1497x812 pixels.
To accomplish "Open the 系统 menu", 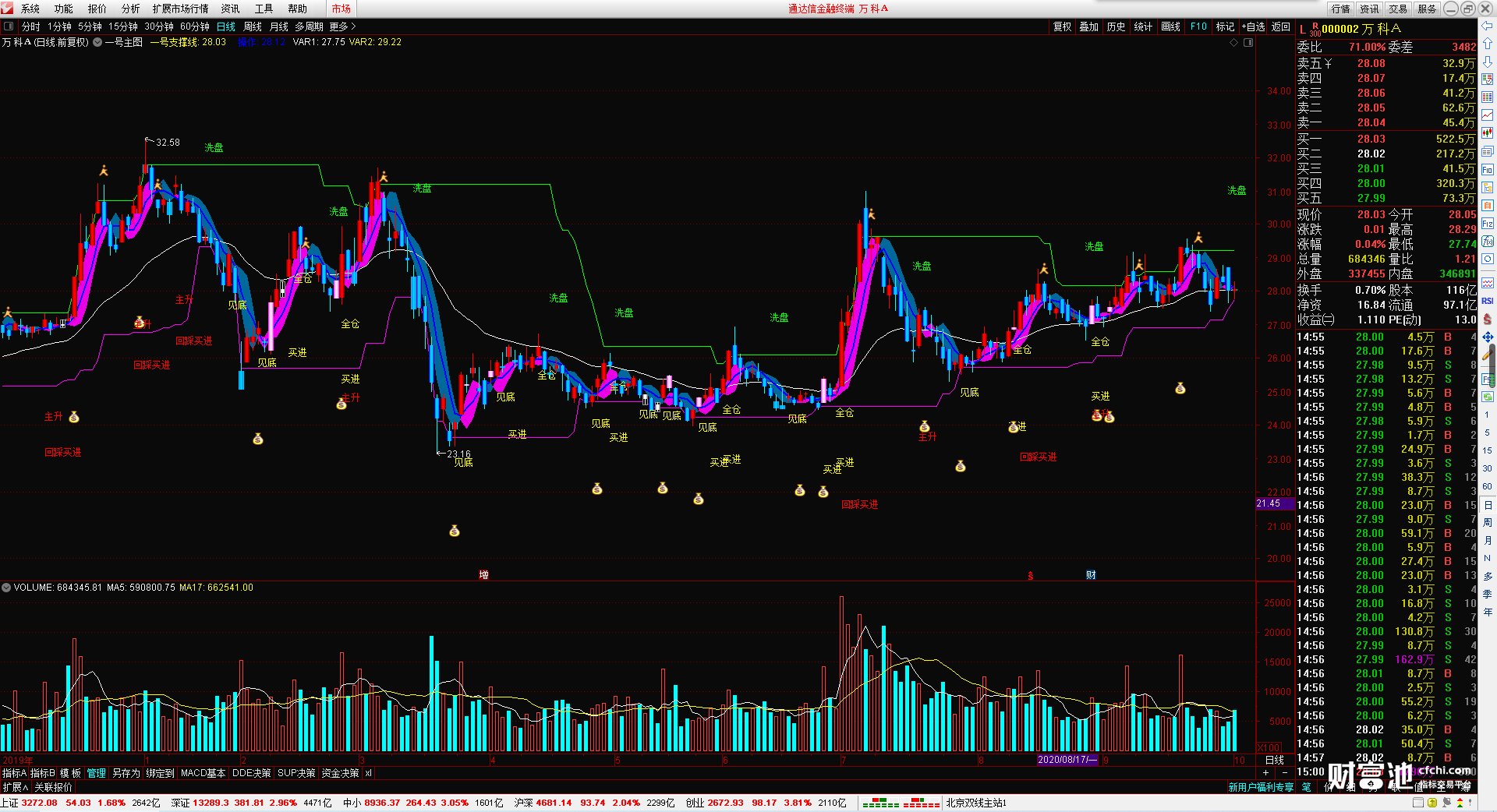I will coord(30,9).
